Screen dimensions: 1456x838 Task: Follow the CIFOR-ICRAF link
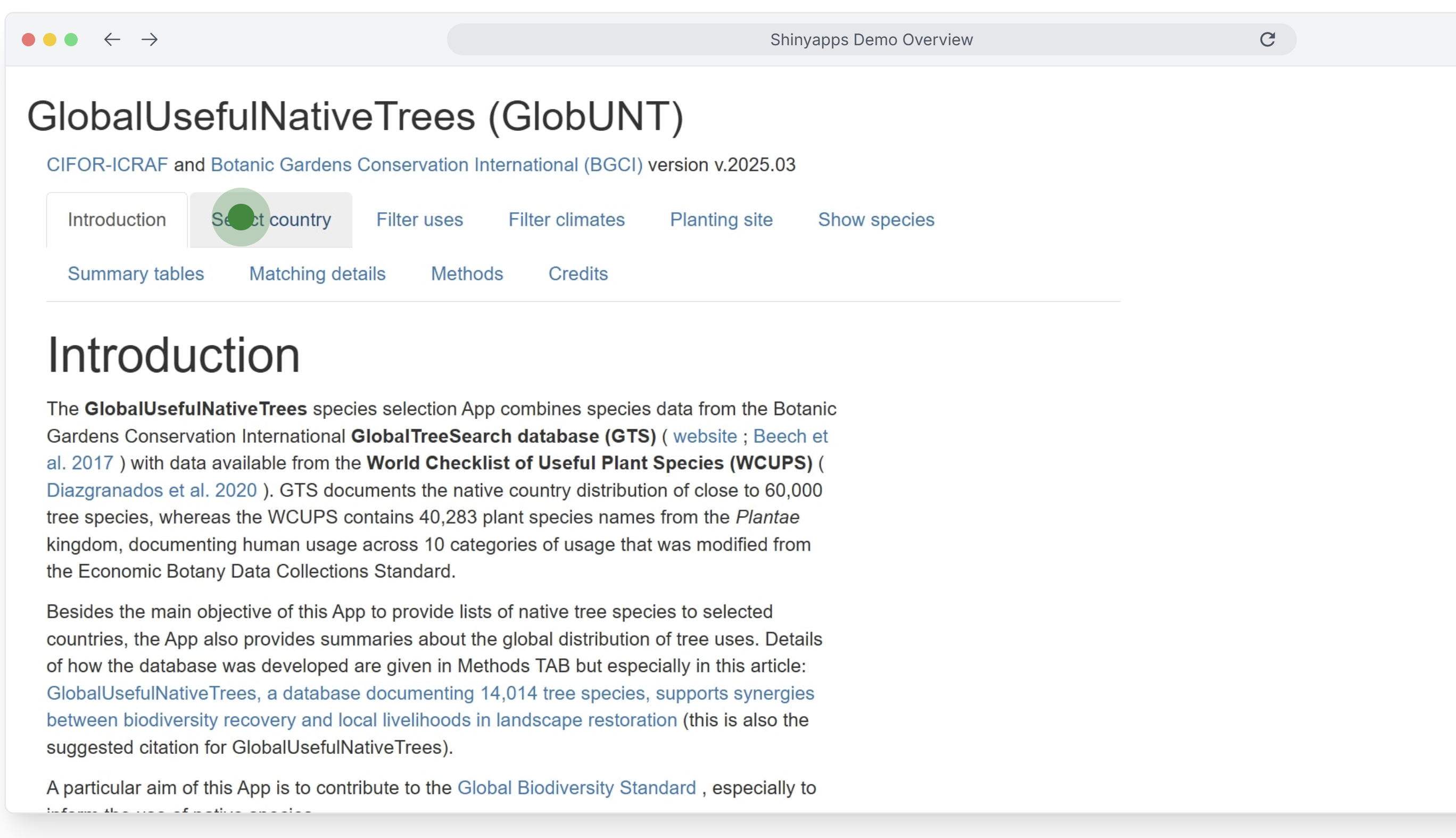point(107,165)
